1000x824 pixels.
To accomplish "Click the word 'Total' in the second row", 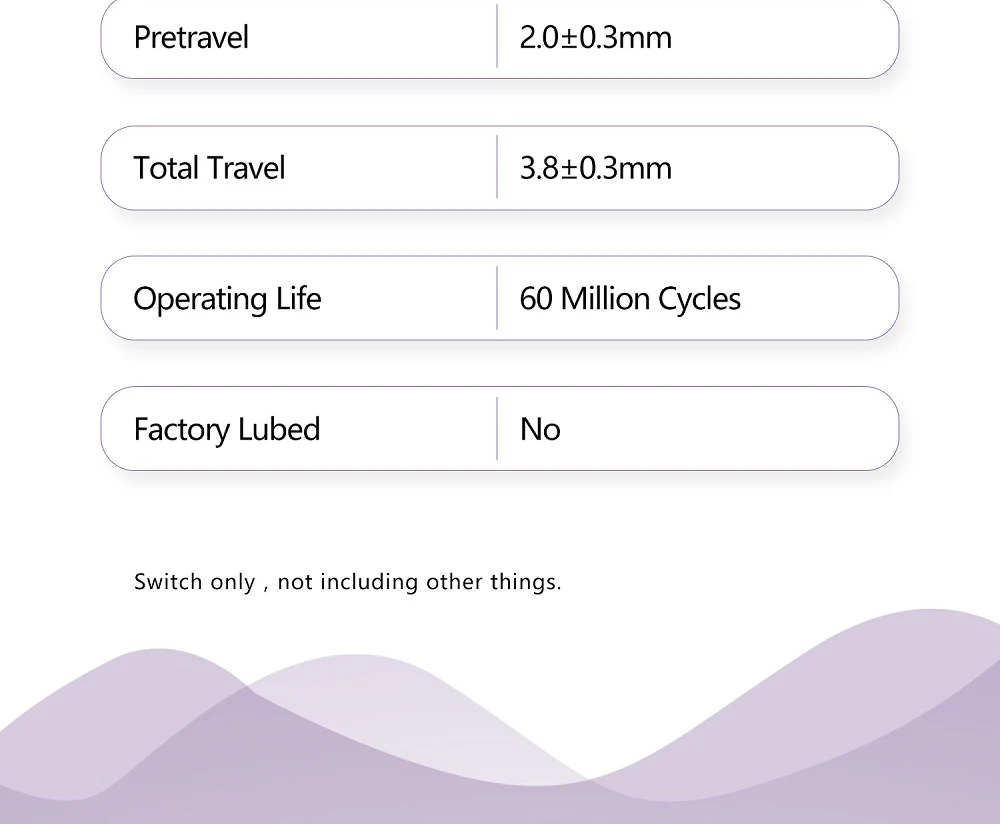I will point(166,168).
